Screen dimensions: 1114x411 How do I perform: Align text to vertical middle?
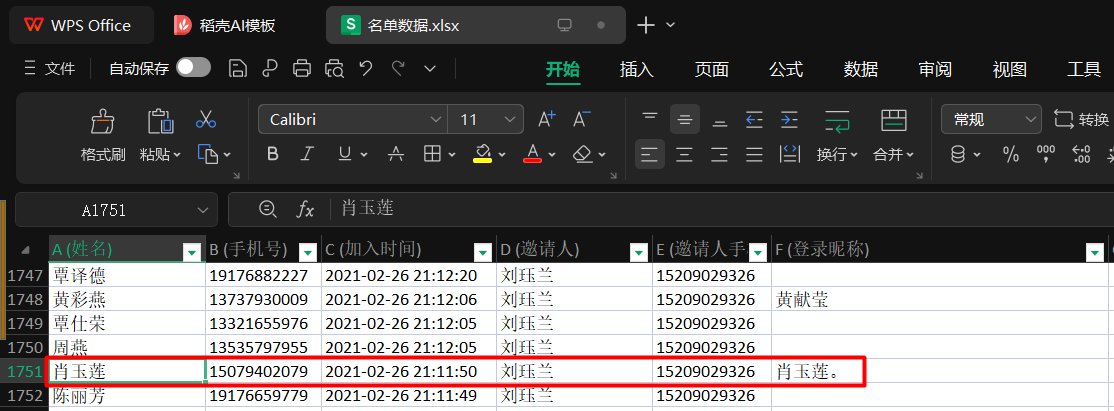685,119
